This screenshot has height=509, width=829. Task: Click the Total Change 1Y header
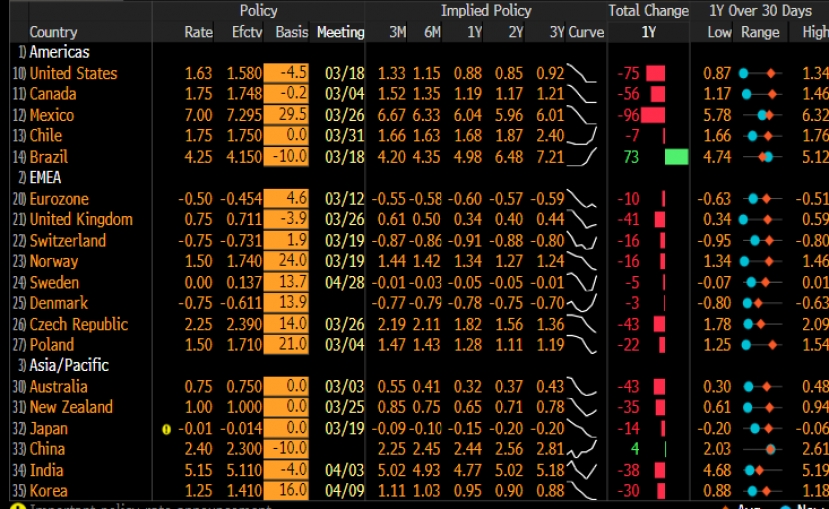point(649,32)
